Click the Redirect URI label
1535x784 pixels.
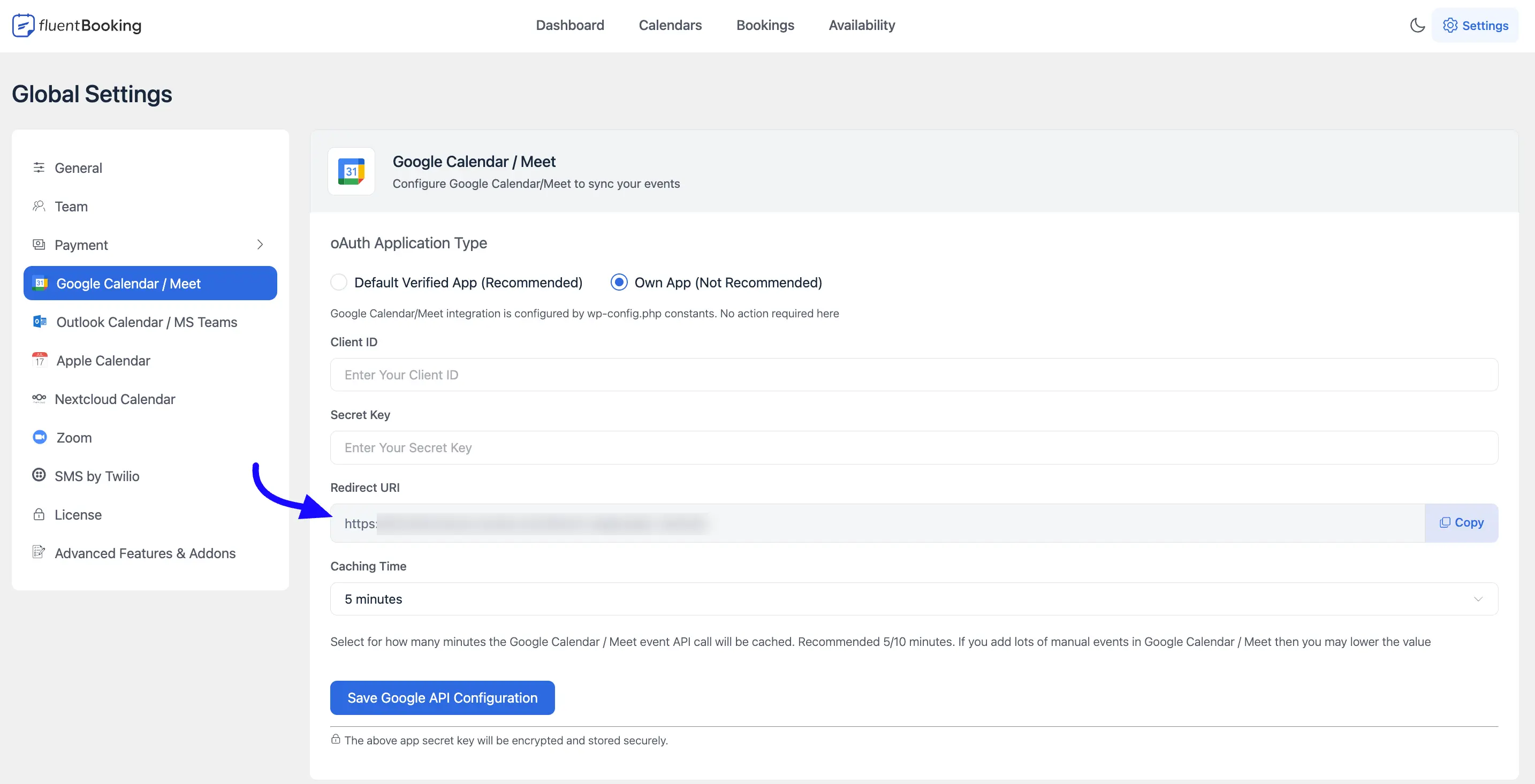point(364,488)
